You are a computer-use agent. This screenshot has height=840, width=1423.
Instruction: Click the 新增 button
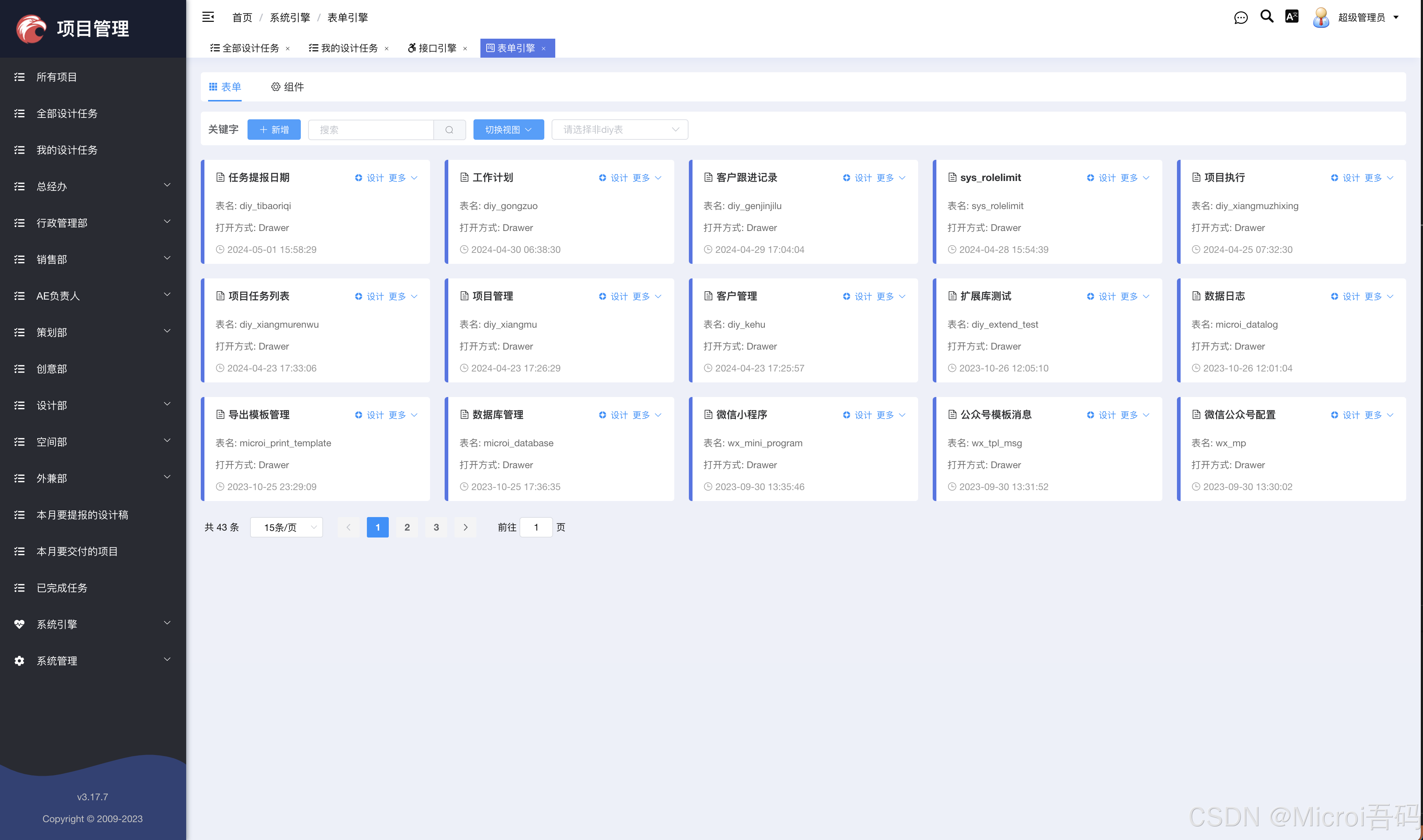click(273, 130)
